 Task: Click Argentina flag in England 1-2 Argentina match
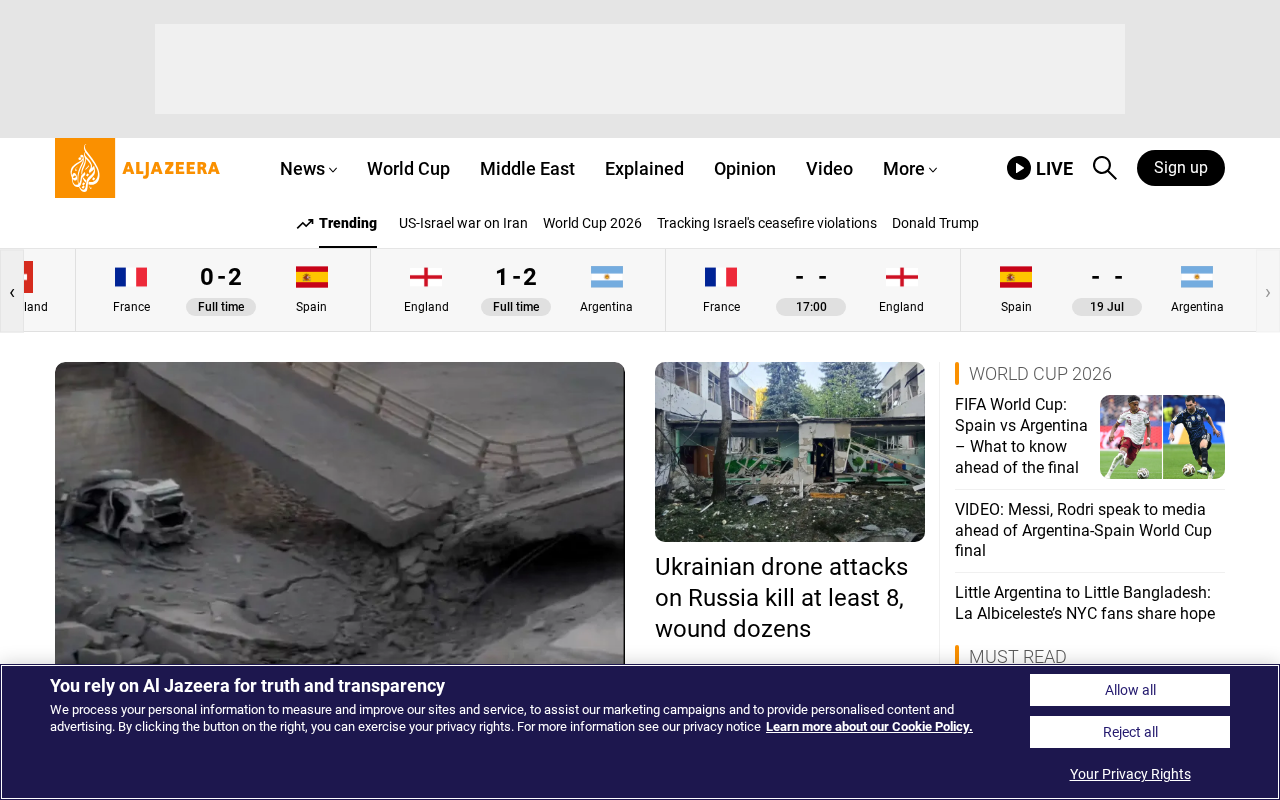pyautogui.click(x=606, y=277)
